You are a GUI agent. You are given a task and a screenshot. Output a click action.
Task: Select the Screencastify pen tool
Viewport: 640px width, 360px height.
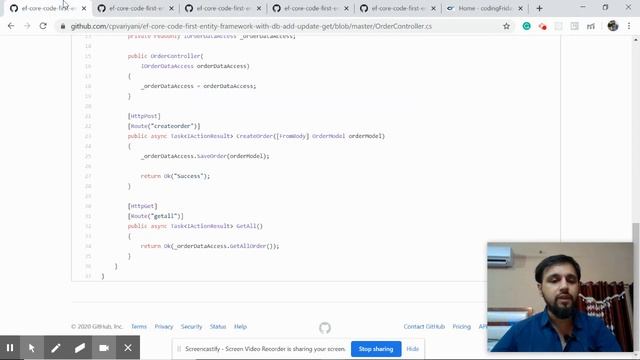coord(56,348)
